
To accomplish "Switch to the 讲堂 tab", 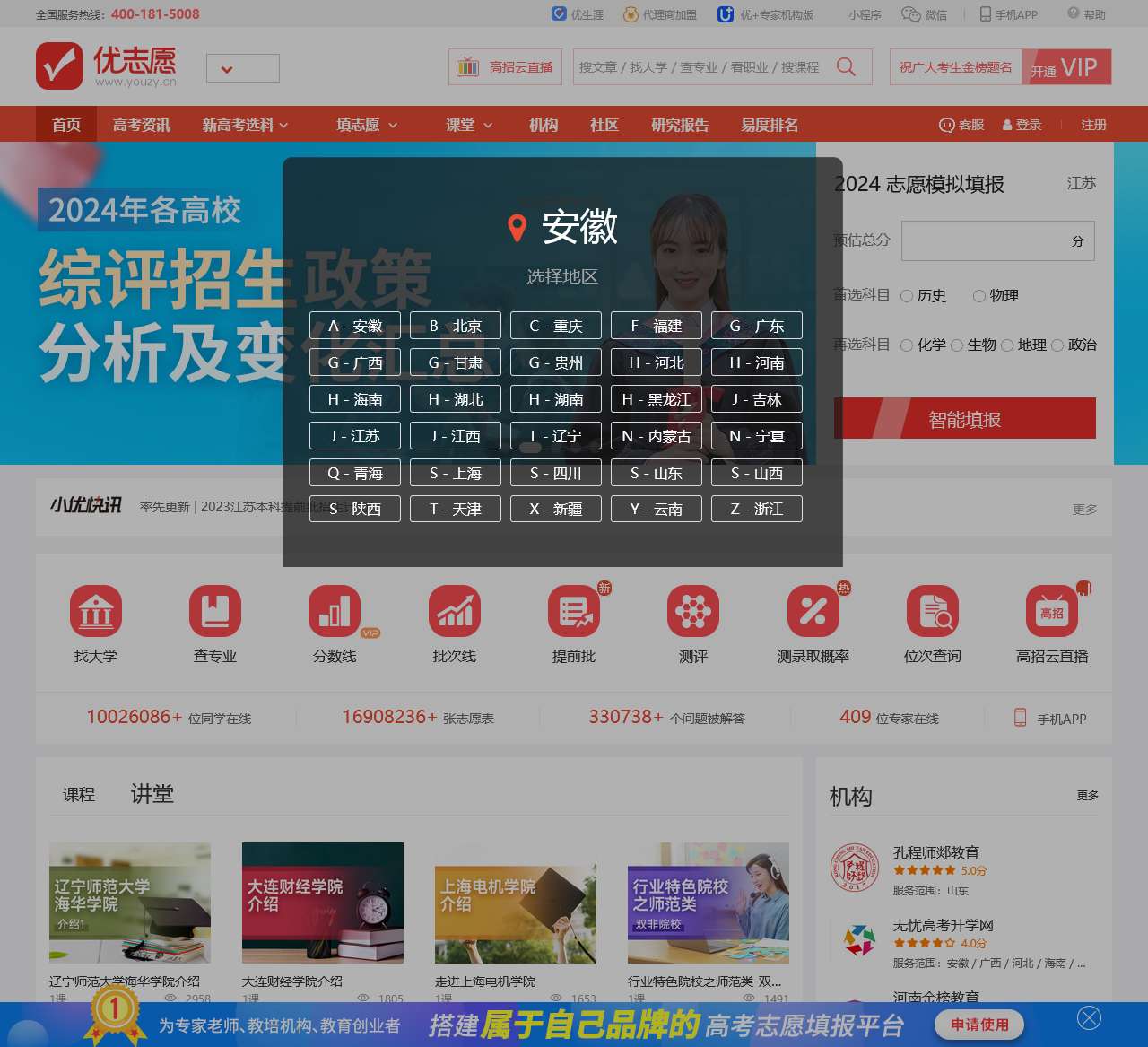I will (x=152, y=794).
